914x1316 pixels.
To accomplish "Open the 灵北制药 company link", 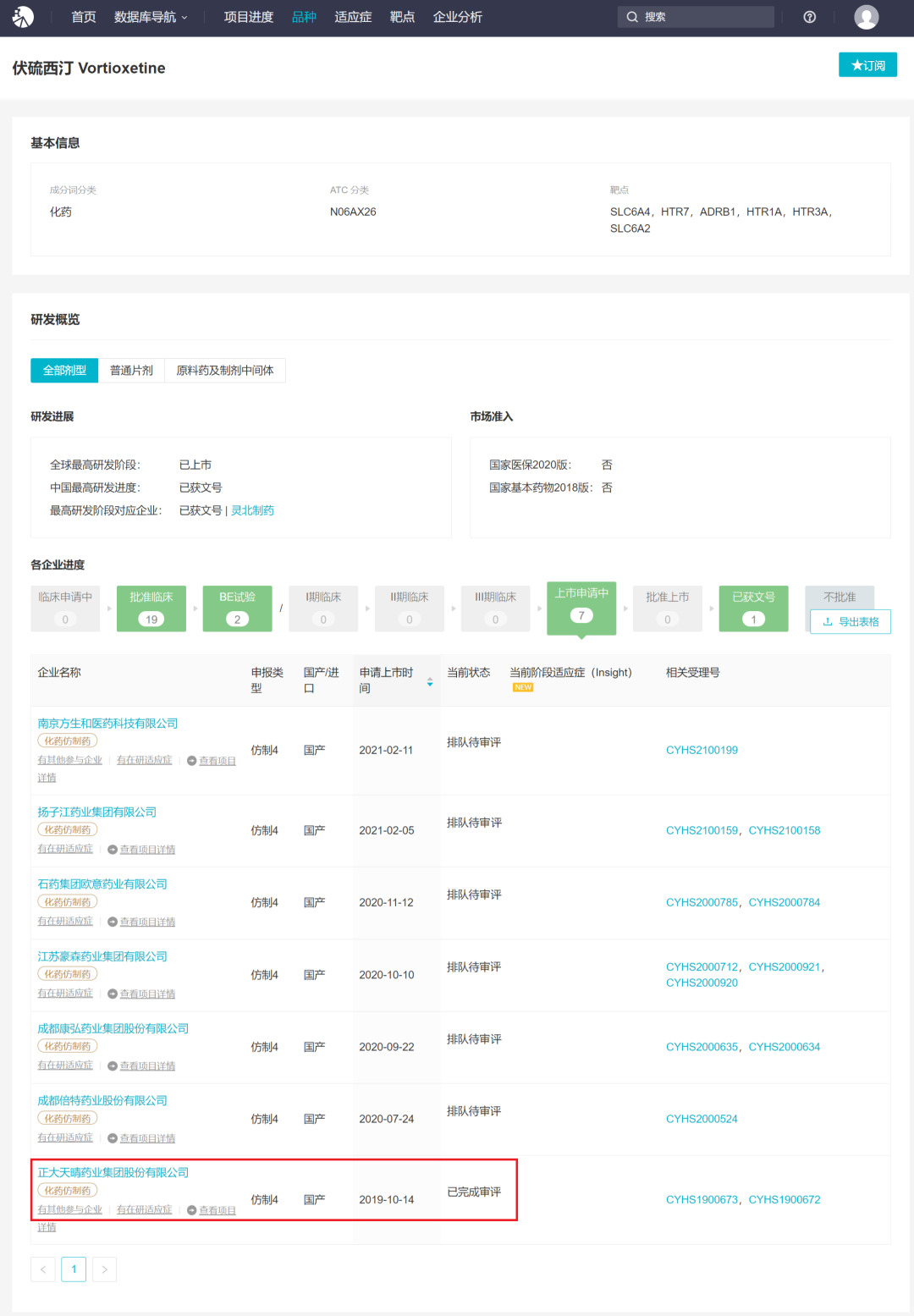I will tap(252, 510).
